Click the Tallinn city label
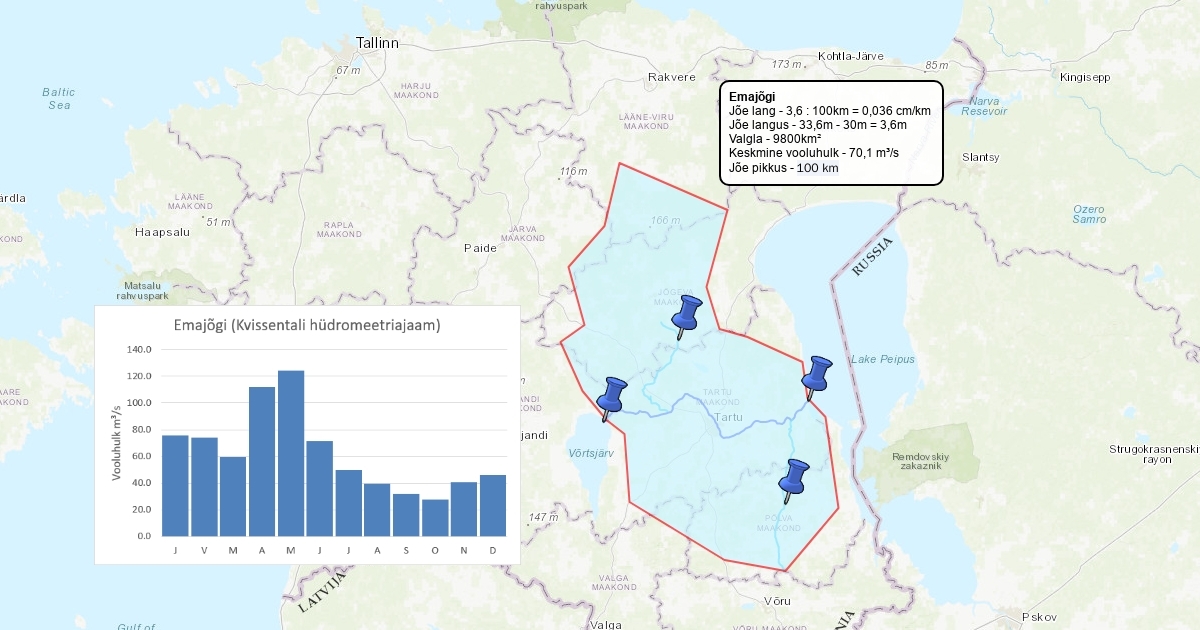This screenshot has width=1200, height=630. (377, 44)
